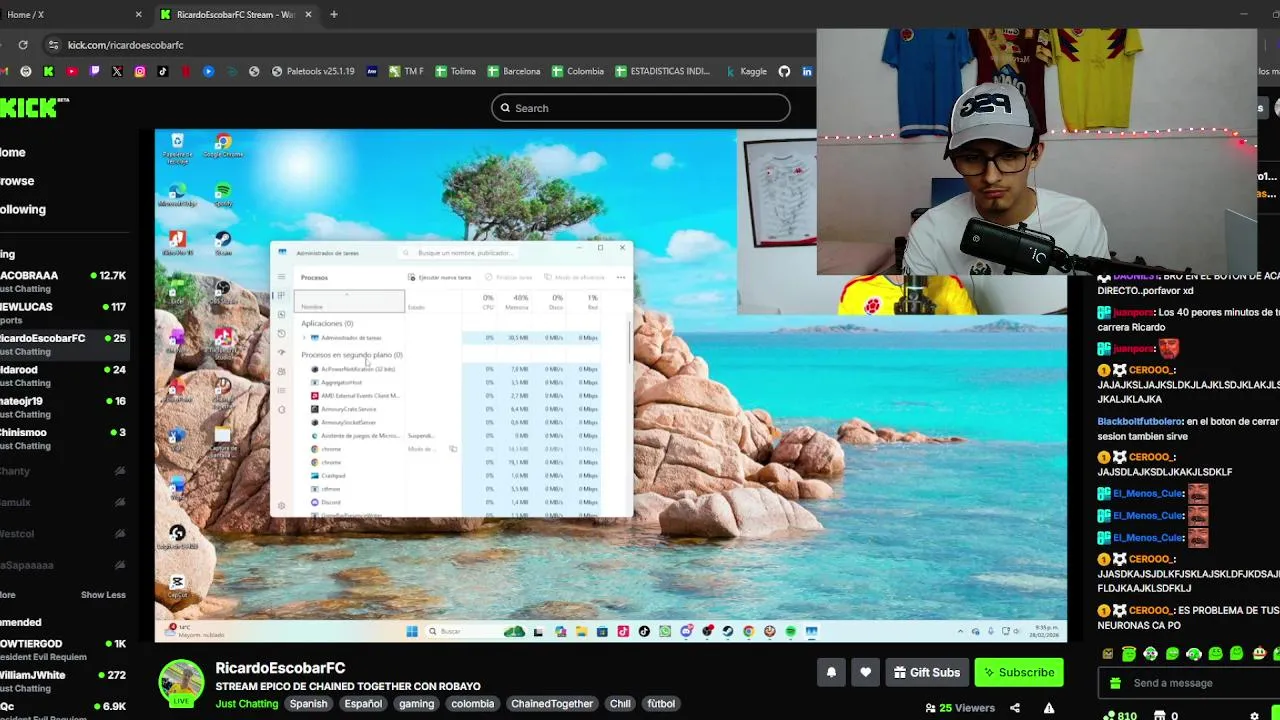Close the Administrador de tareas window in the stream
This screenshot has width=1280, height=720.
pos(622,248)
